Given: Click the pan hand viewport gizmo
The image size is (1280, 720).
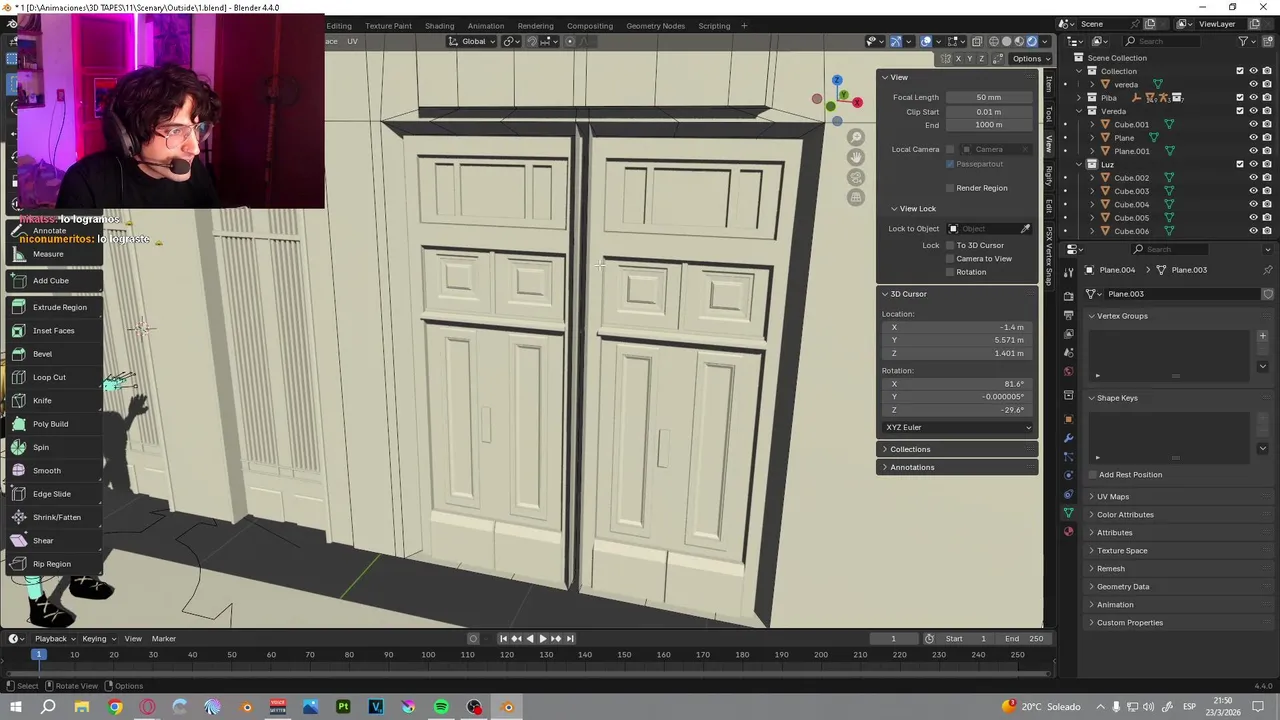Looking at the screenshot, I should pos(856,157).
